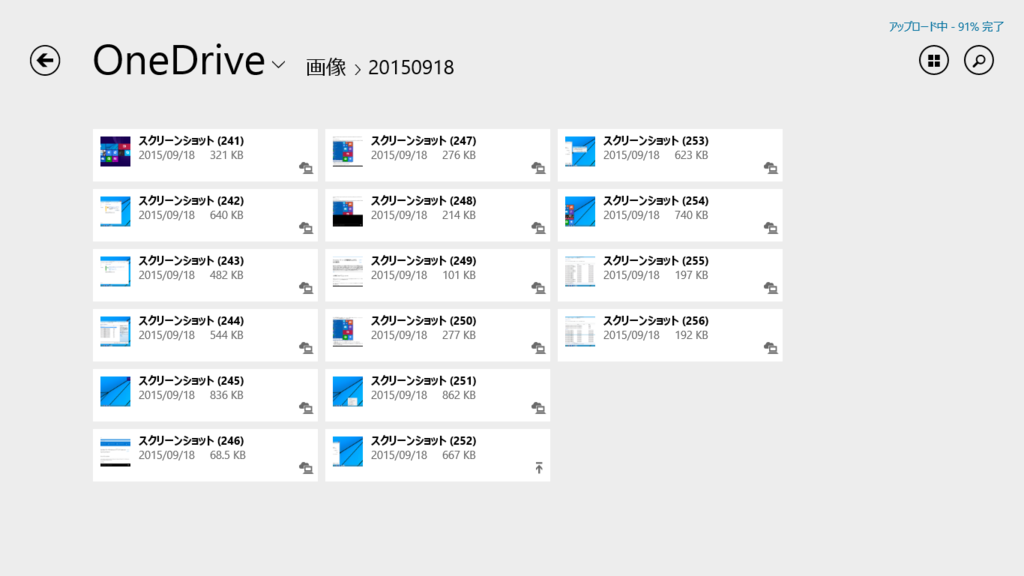Click the cloud sync icon on スクリーンショット (249)

pos(538,287)
